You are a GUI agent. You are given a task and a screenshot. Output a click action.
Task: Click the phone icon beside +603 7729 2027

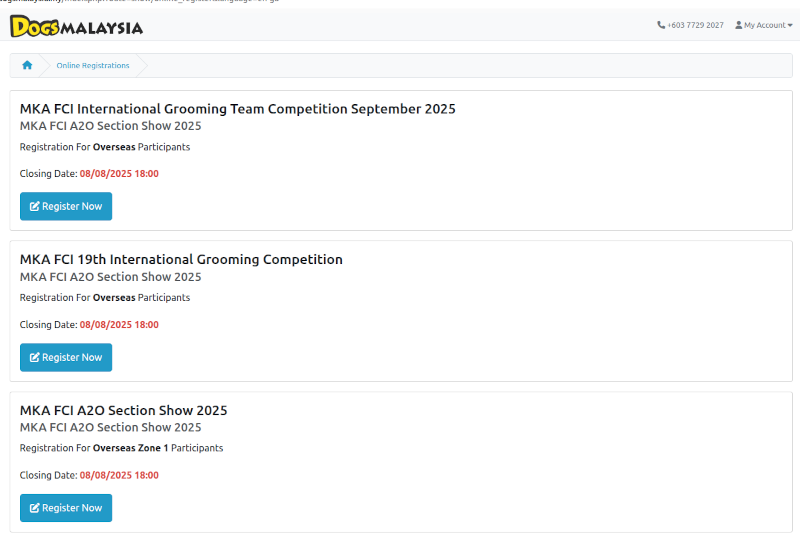[661, 25]
